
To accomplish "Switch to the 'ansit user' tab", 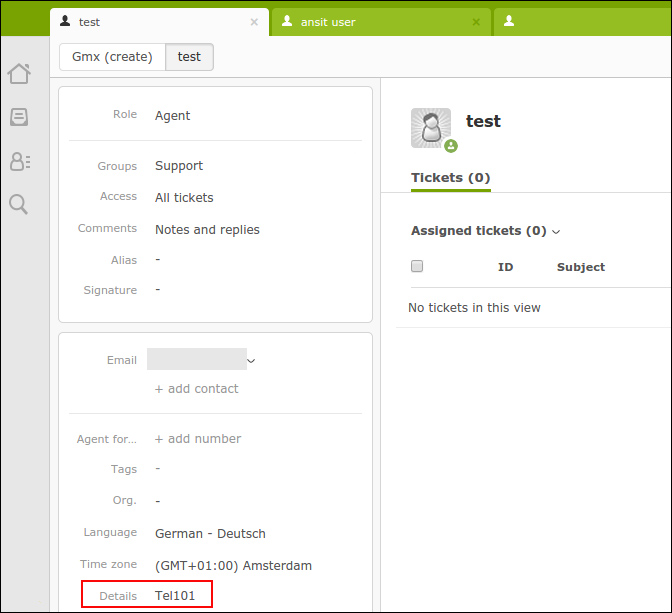I will coord(381,22).
